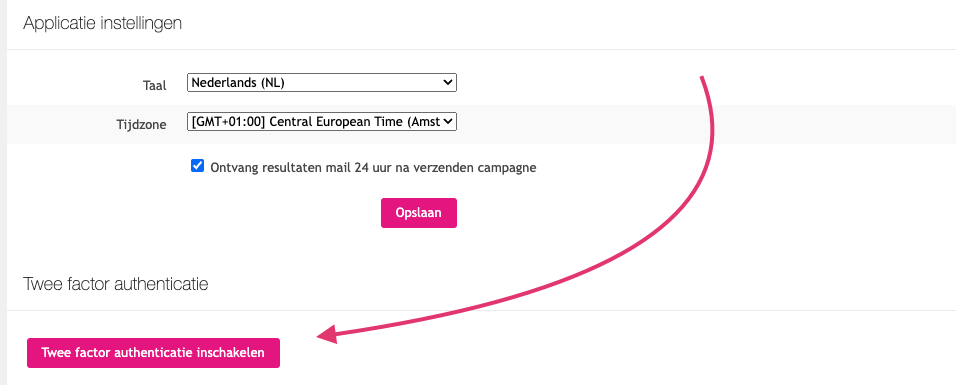Click the chevron arrow of the Central European Time select

pyautogui.click(x=448, y=121)
